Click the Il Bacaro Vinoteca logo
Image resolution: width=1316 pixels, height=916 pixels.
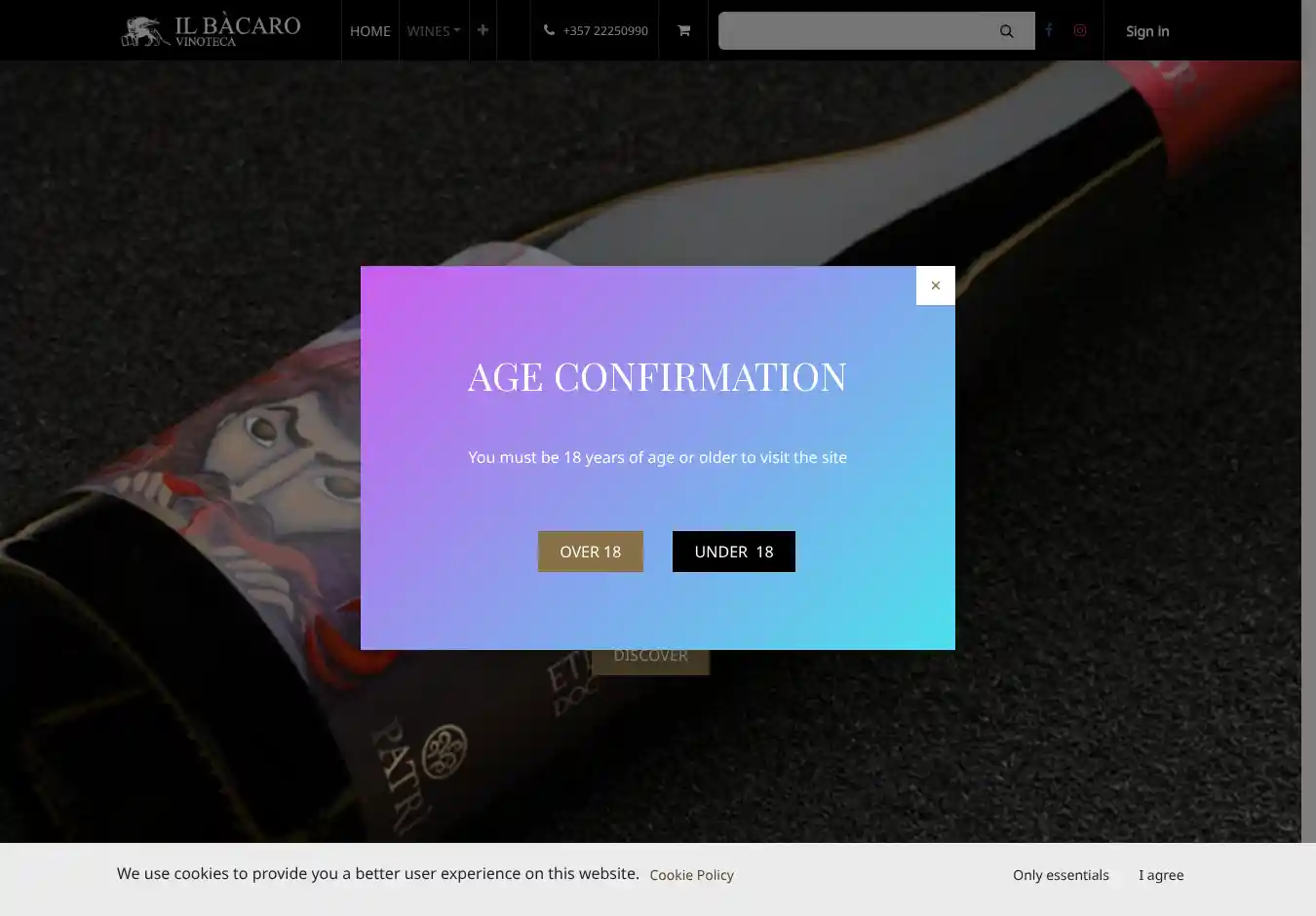point(211,30)
